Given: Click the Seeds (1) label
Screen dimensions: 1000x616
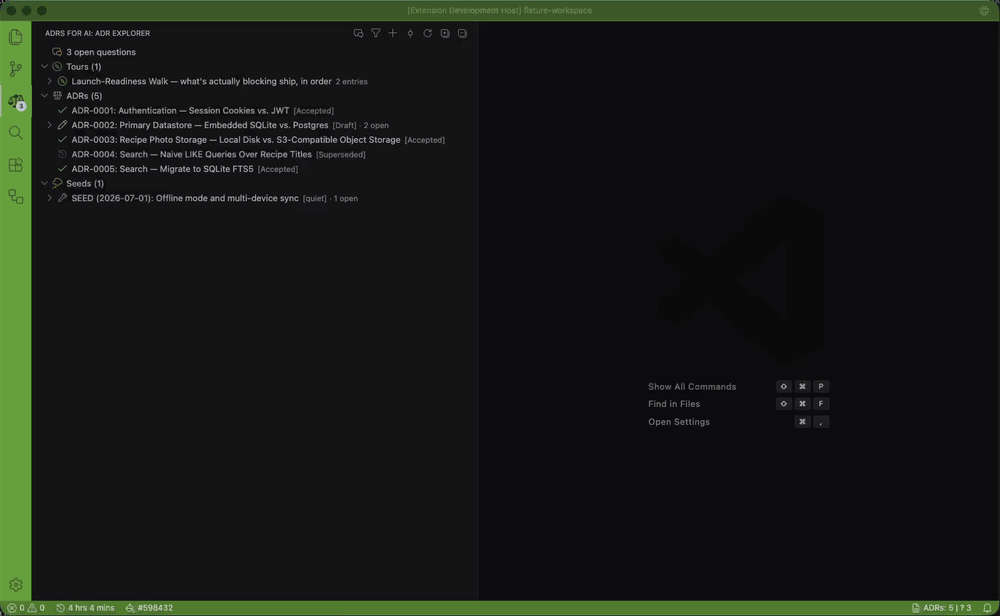Looking at the screenshot, I should (85, 183).
